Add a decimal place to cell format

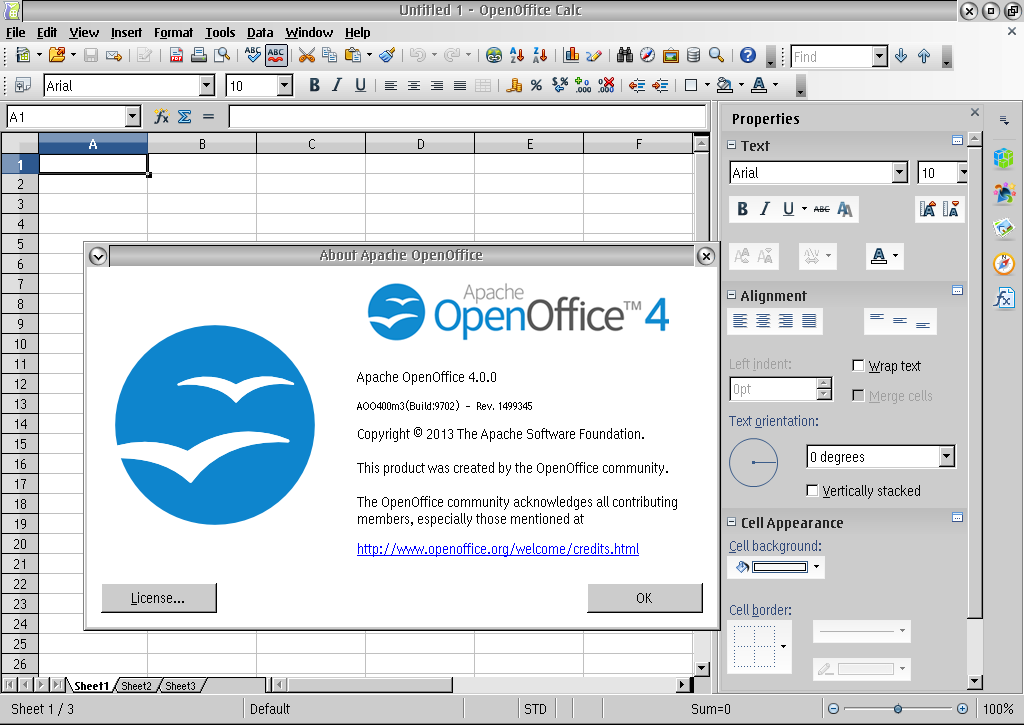coord(581,86)
